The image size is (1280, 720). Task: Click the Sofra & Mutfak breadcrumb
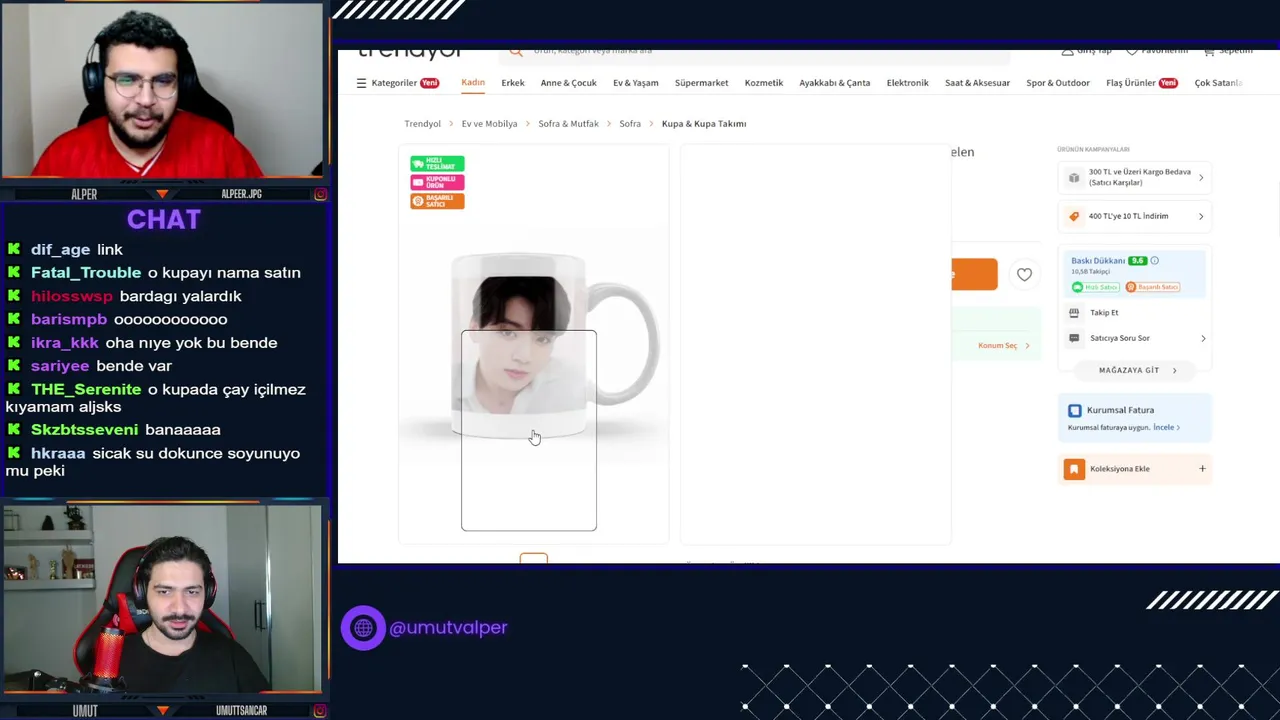[569, 124]
